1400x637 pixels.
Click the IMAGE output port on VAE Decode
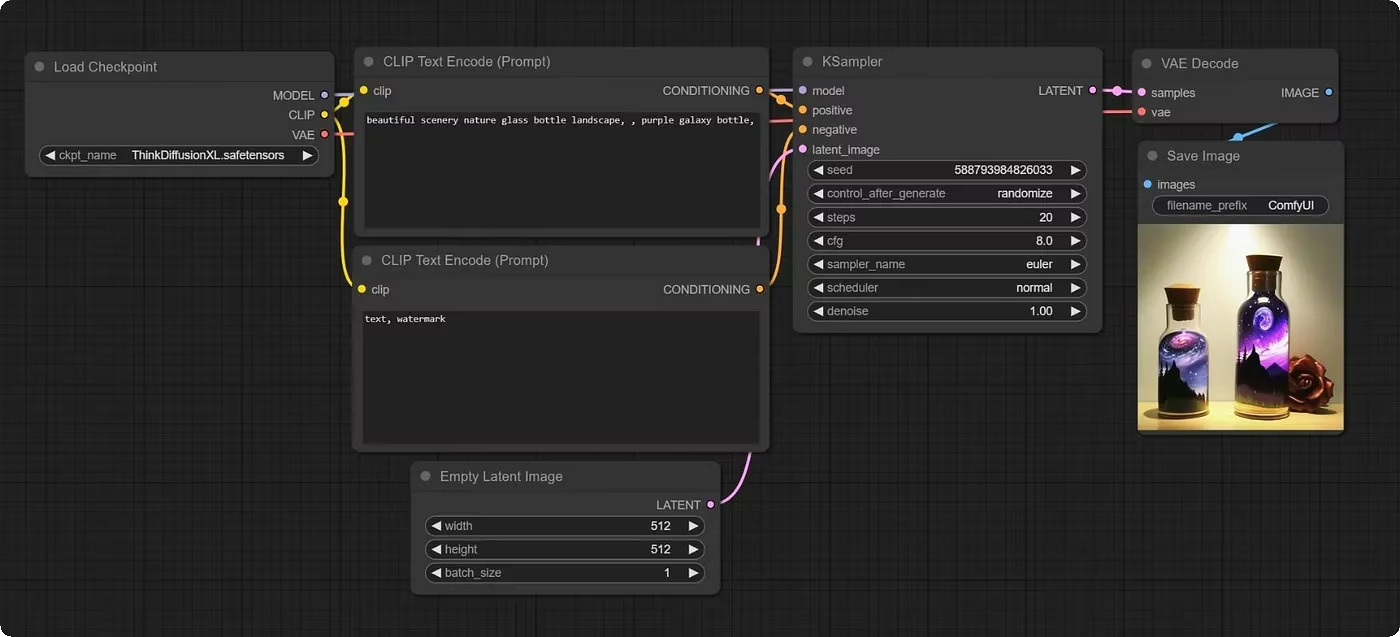tap(1328, 92)
